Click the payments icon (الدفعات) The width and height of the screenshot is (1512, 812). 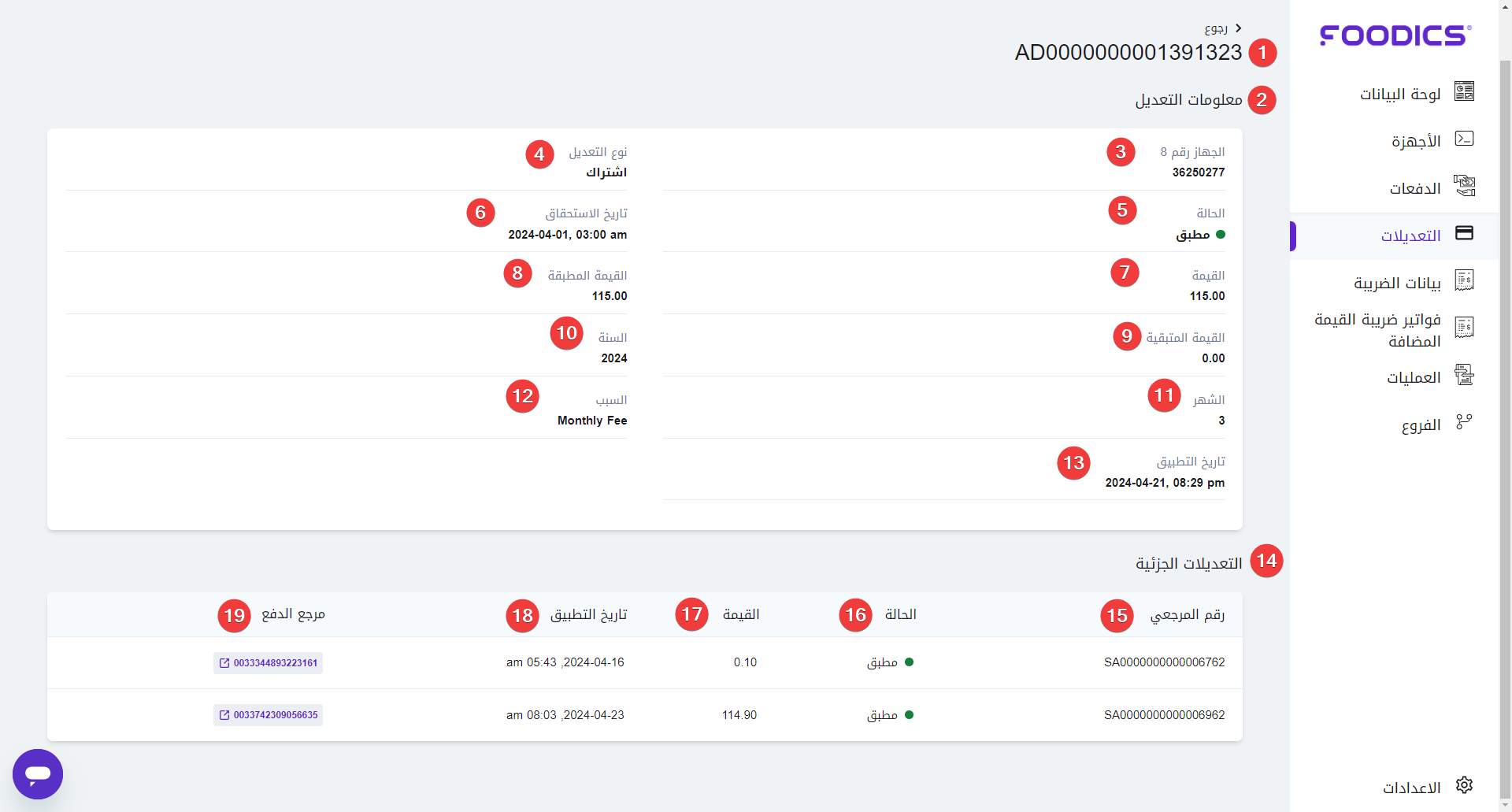[x=1464, y=186]
